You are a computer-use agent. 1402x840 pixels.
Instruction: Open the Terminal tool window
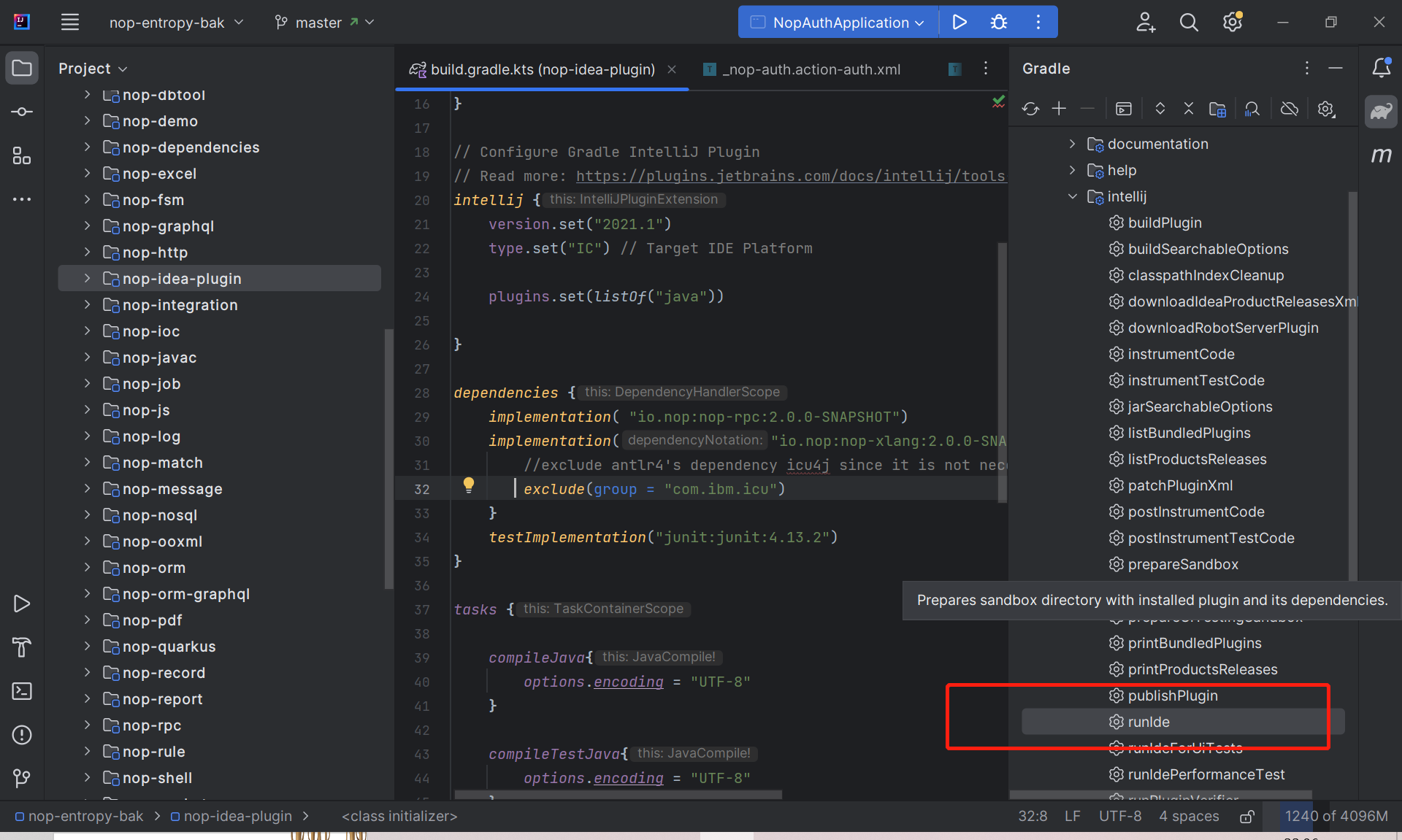22,691
